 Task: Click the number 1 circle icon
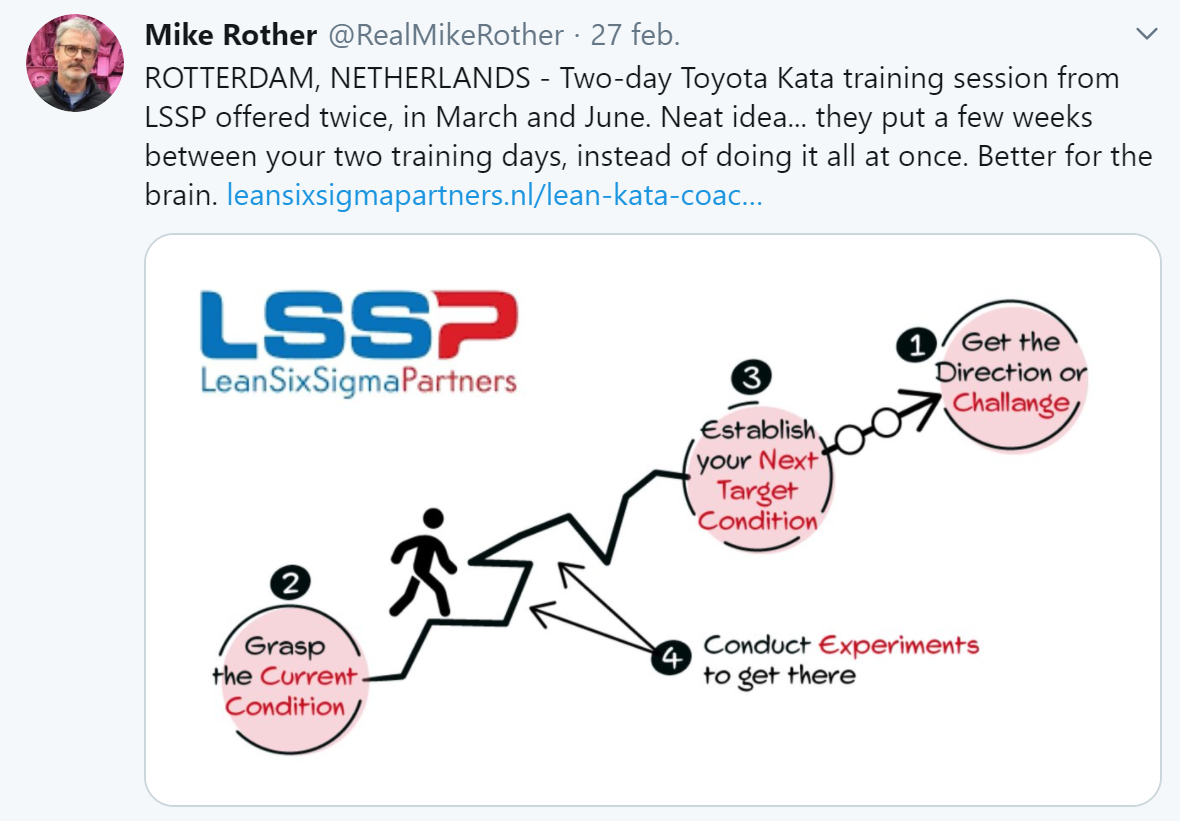click(x=916, y=345)
